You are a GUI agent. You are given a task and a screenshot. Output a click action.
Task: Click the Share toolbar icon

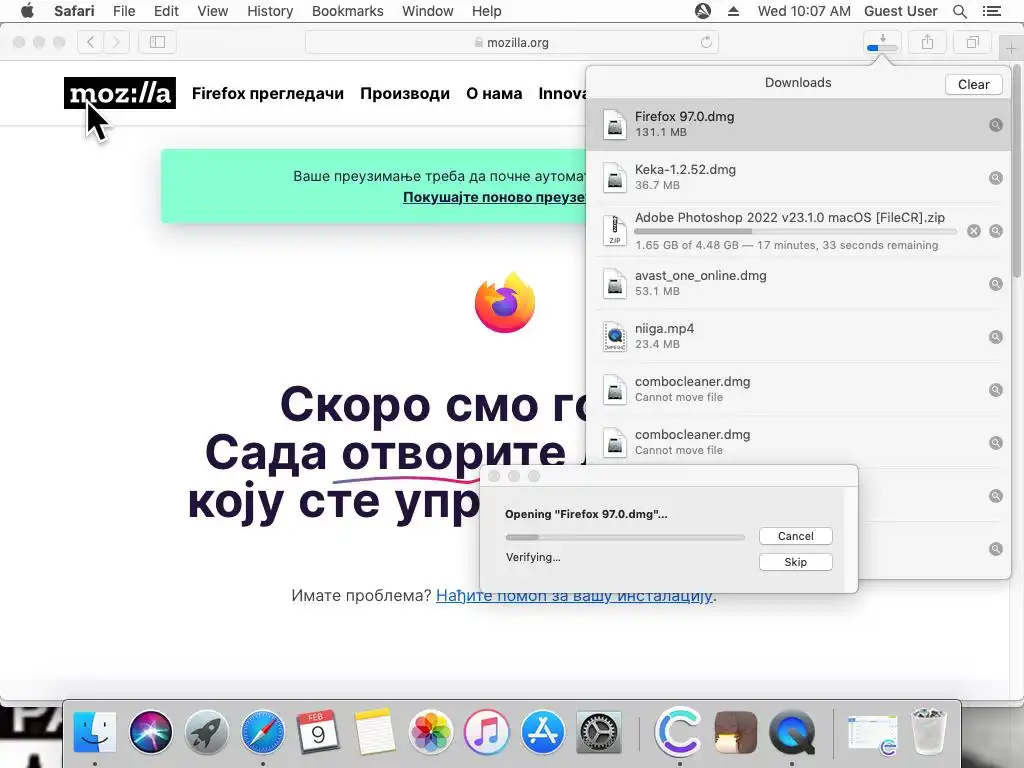[x=927, y=42]
